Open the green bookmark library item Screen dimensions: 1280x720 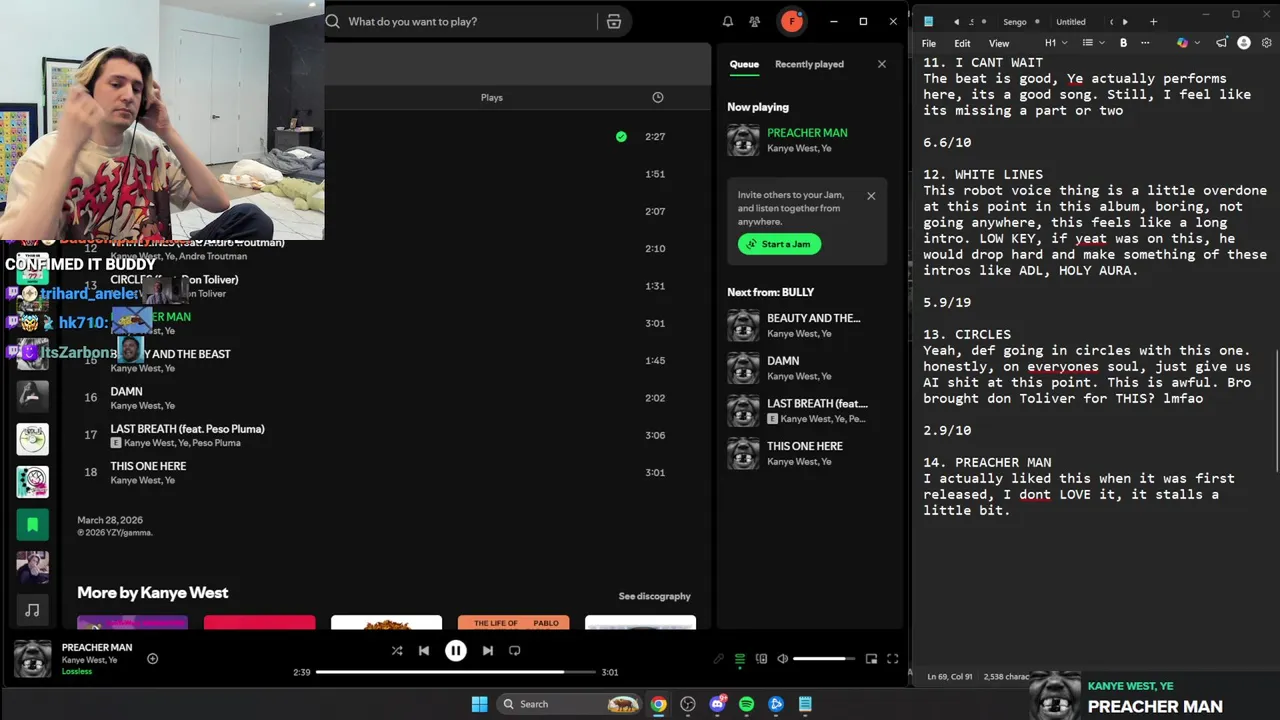tap(32, 524)
